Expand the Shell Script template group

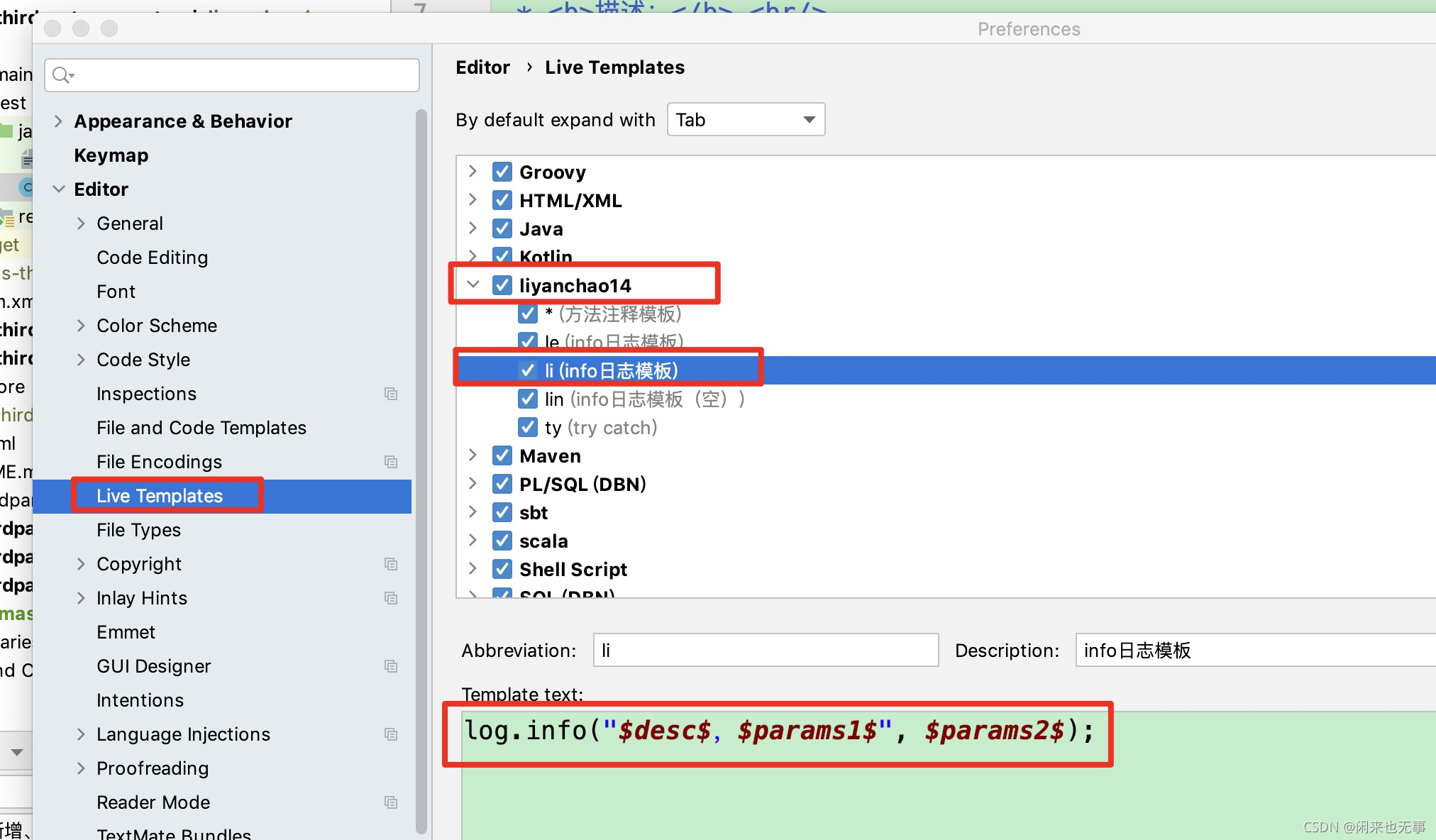(x=473, y=569)
